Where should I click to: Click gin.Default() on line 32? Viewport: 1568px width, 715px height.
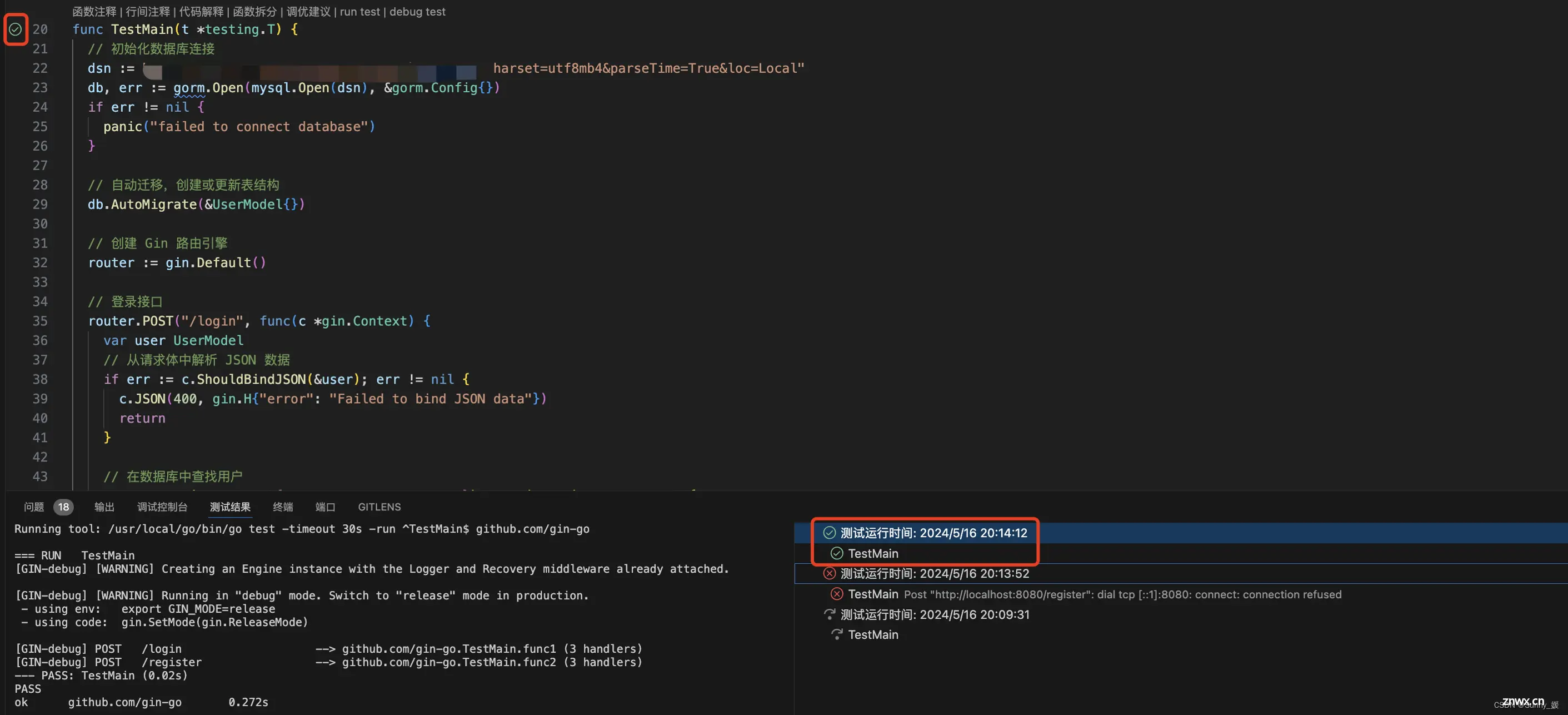216,263
